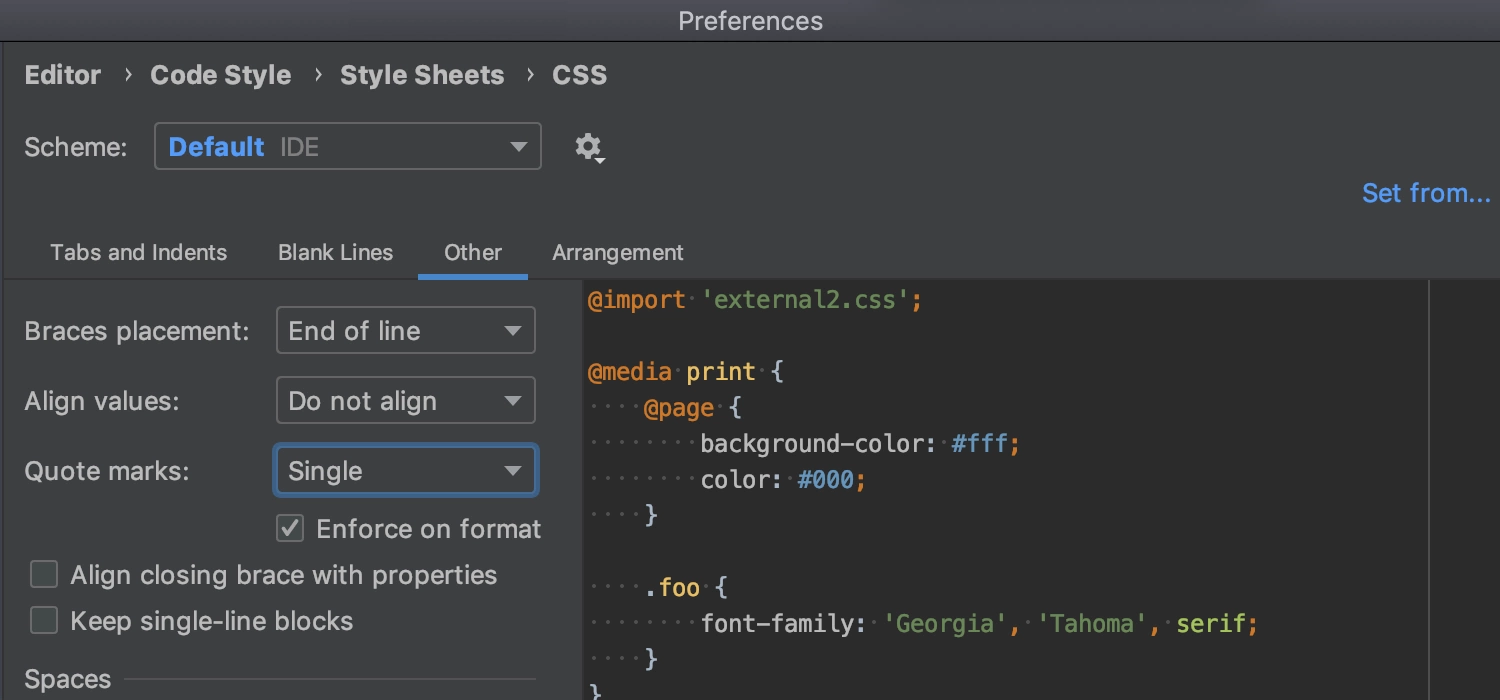Go to Code Style in the breadcrumb
The image size is (1500, 700).
click(221, 75)
